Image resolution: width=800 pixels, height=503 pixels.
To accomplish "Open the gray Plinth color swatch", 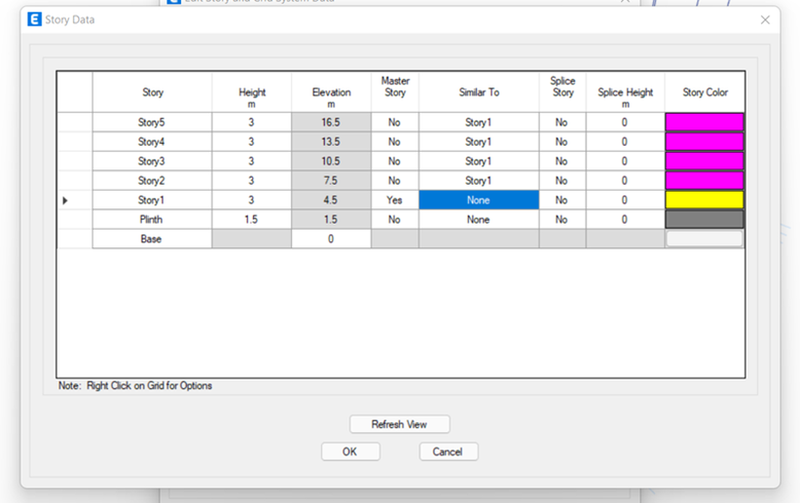I will (704, 219).
